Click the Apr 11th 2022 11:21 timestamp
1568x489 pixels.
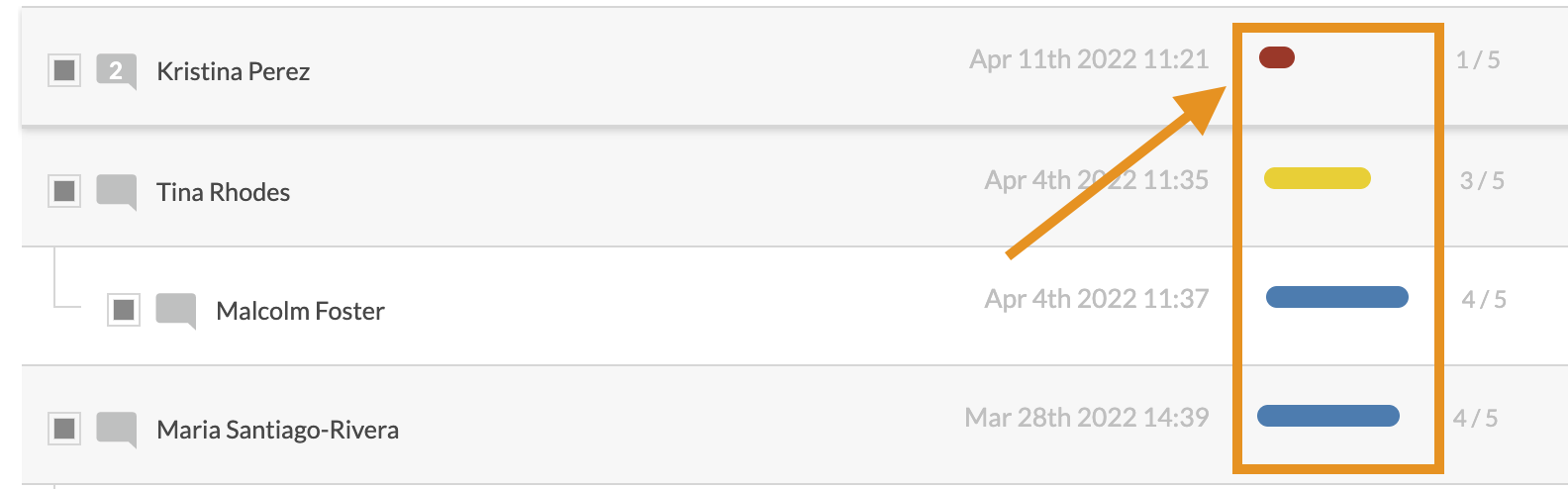1089,59
